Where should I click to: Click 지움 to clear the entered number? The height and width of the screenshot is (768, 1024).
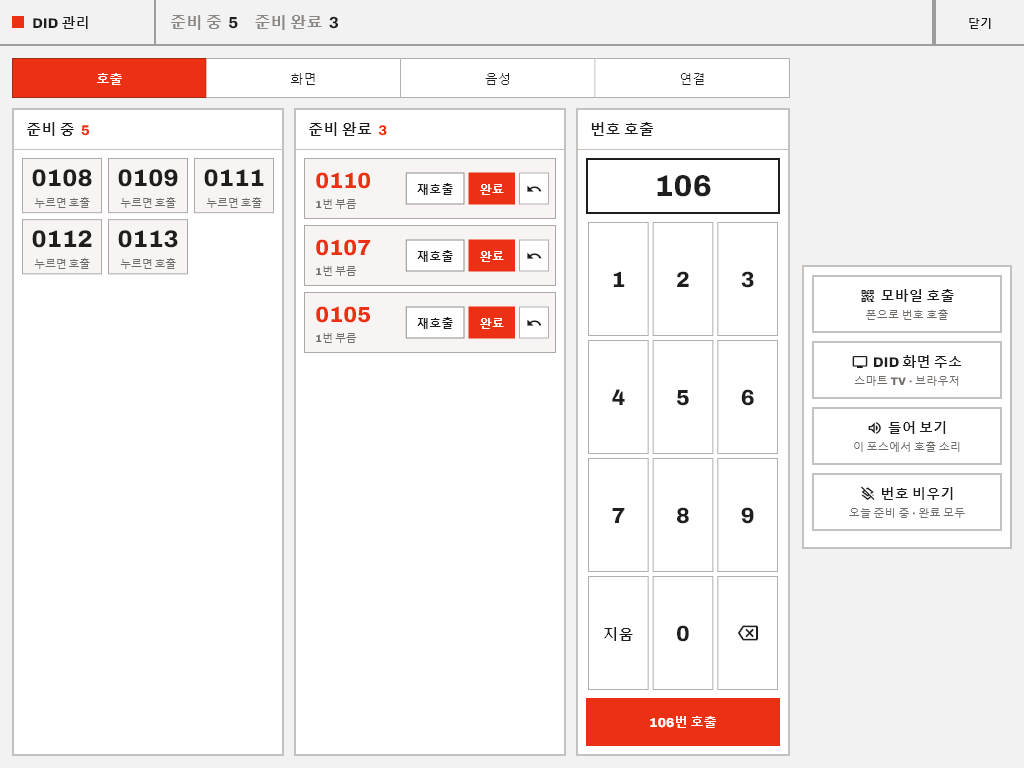pos(618,633)
